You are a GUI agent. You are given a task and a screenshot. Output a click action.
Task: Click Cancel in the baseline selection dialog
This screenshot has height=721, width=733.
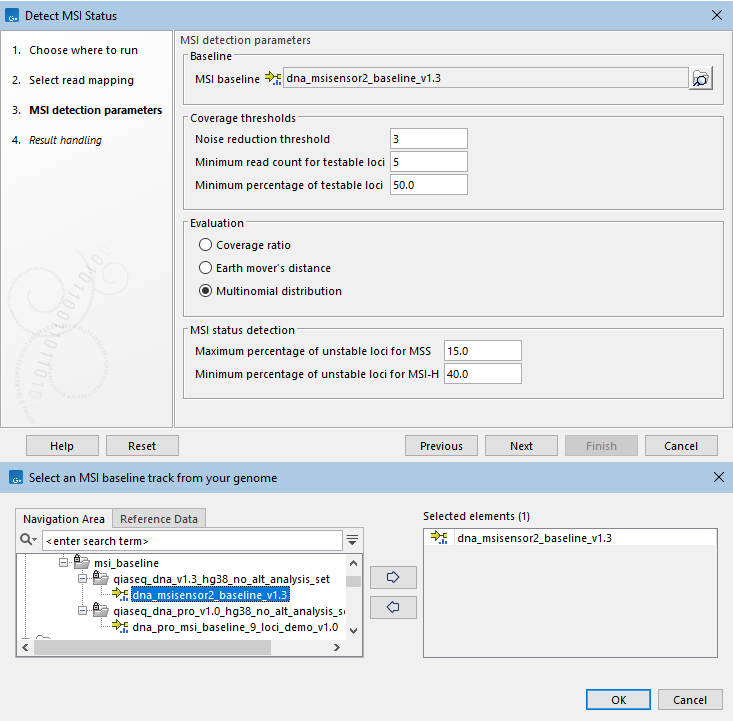[690, 699]
